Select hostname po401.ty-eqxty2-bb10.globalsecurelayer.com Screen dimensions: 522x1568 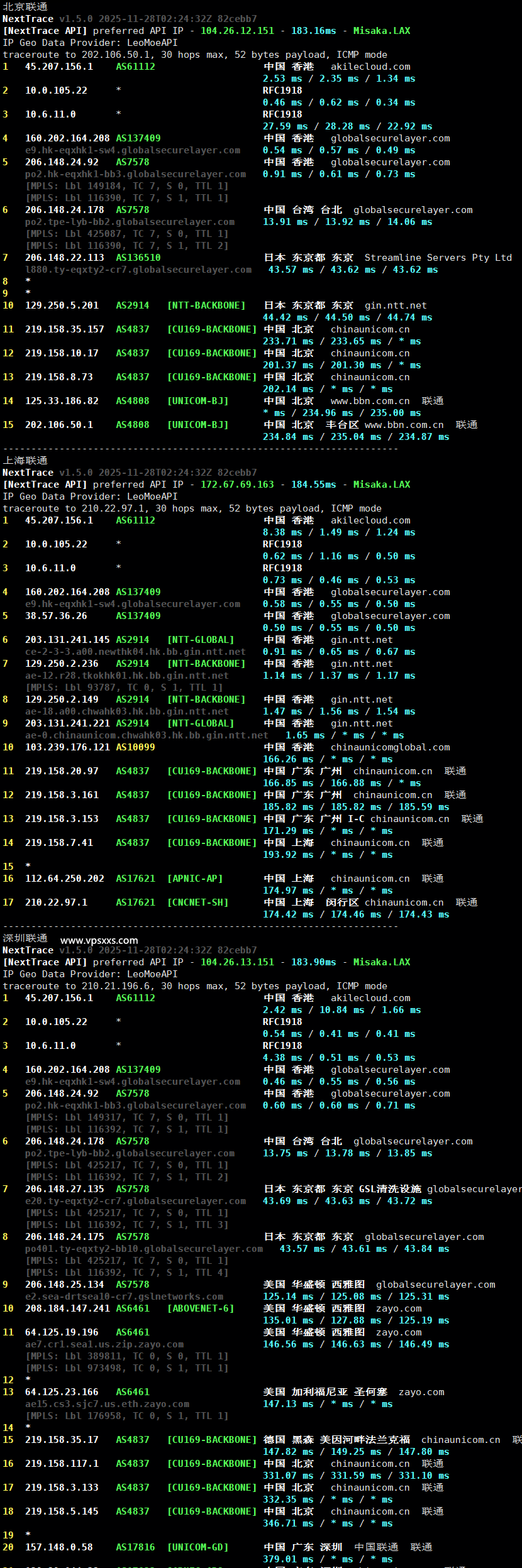click(144, 1249)
